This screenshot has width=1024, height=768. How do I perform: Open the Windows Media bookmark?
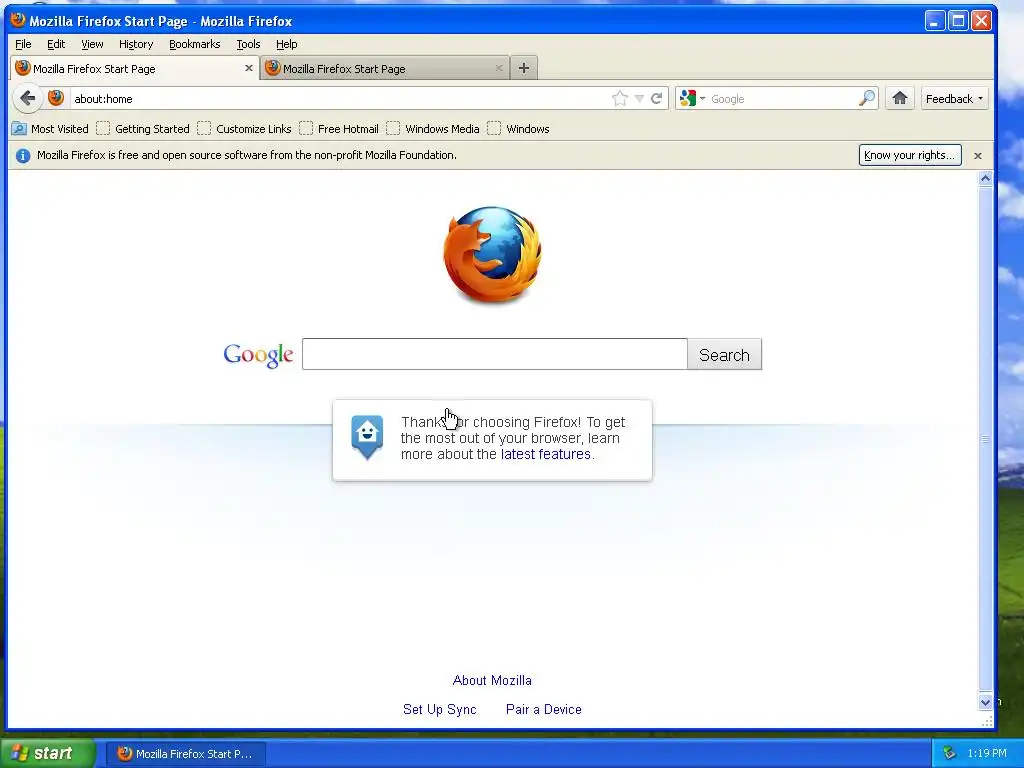point(433,129)
